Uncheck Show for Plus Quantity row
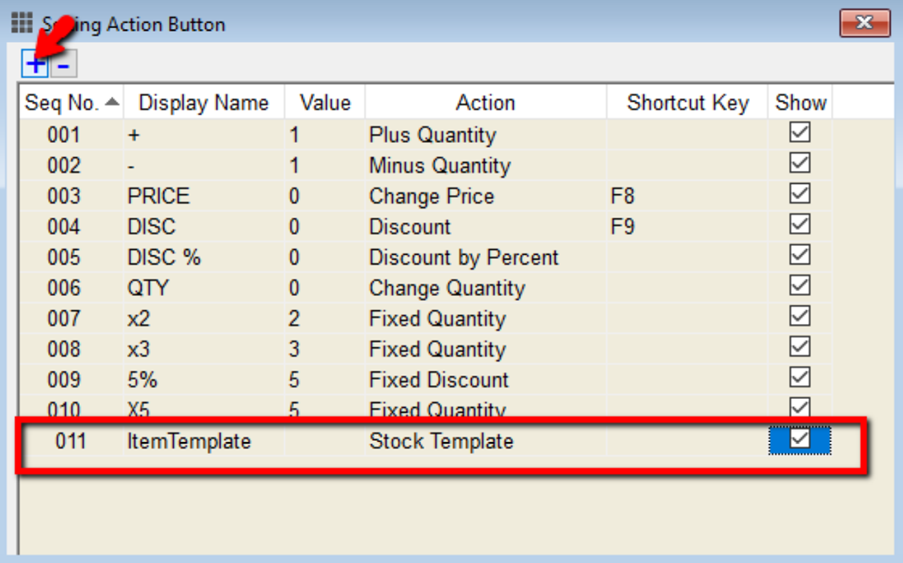The height and width of the screenshot is (563, 903). (x=799, y=133)
